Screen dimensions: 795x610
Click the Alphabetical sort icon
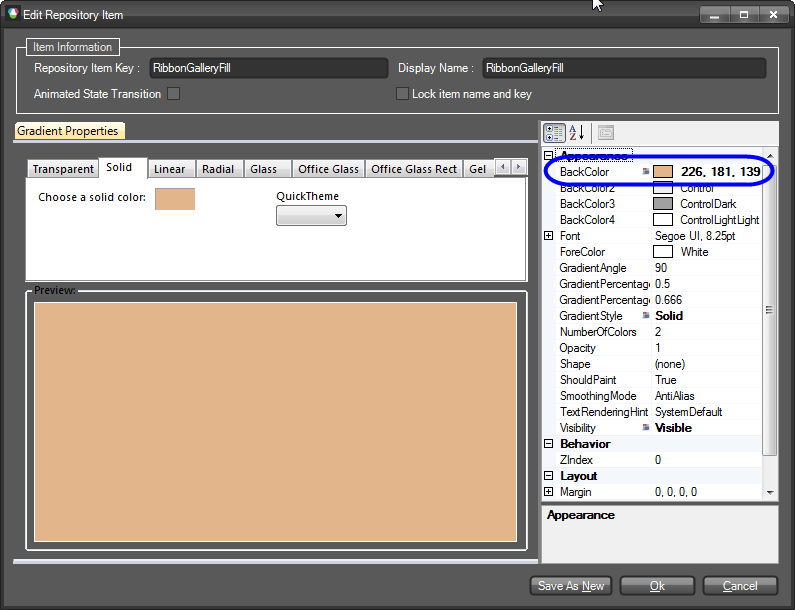click(x=577, y=133)
